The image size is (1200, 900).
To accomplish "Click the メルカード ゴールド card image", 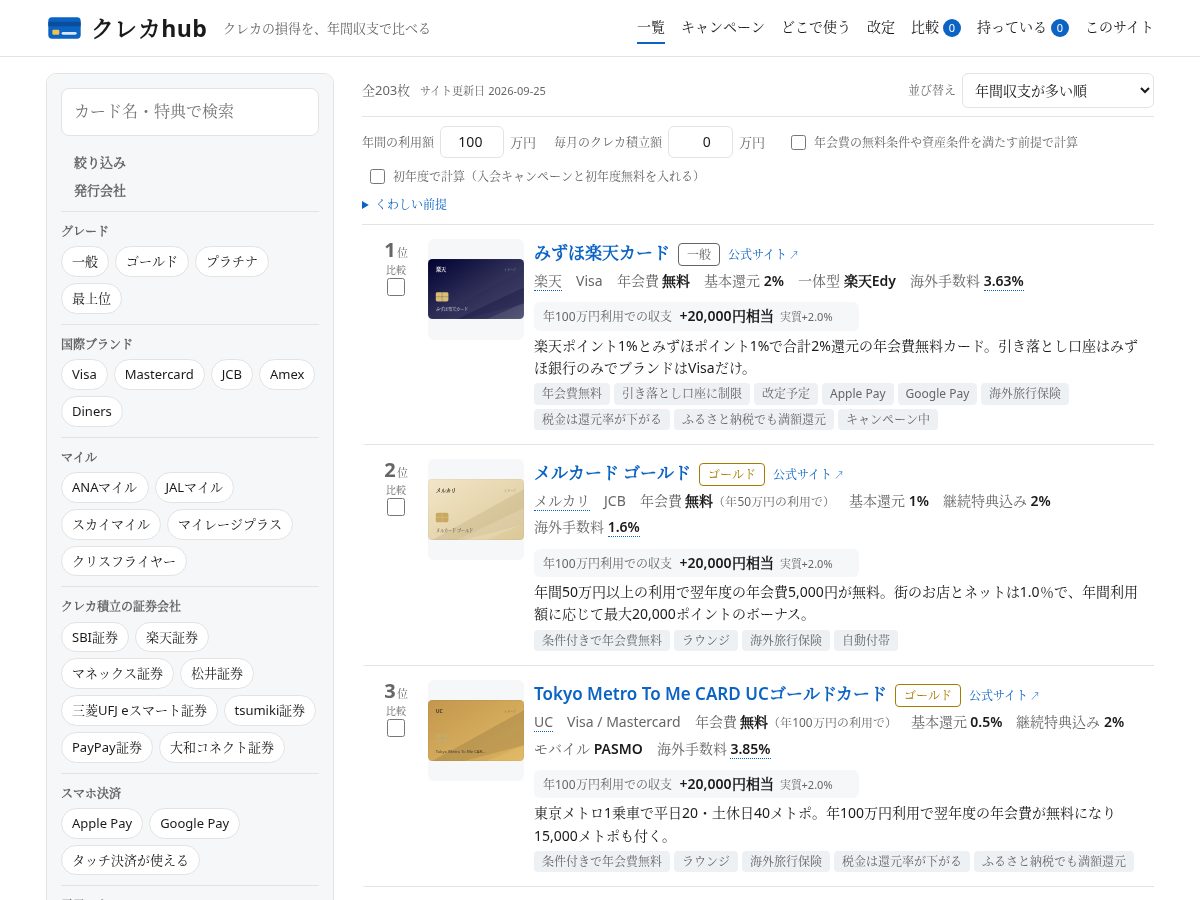I will 476,510.
